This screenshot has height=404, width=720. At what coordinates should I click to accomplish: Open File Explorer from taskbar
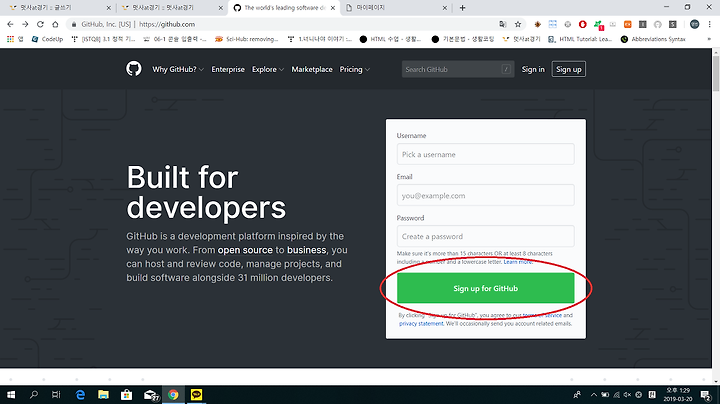point(103,395)
